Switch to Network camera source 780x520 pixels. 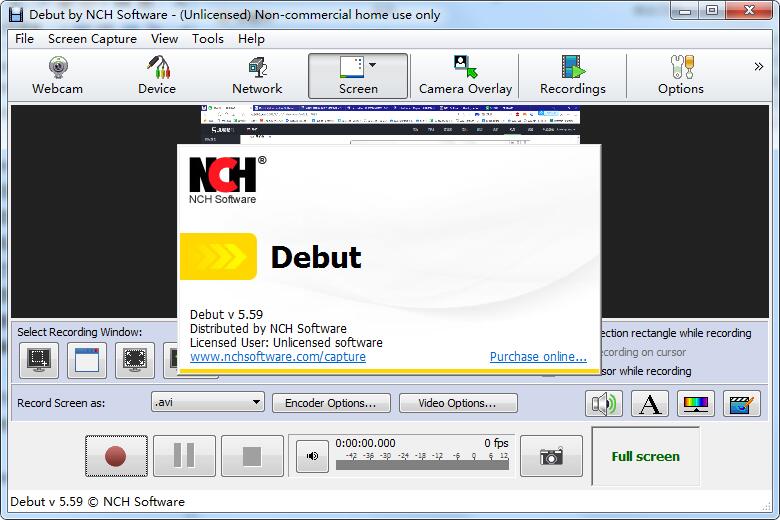coord(257,76)
